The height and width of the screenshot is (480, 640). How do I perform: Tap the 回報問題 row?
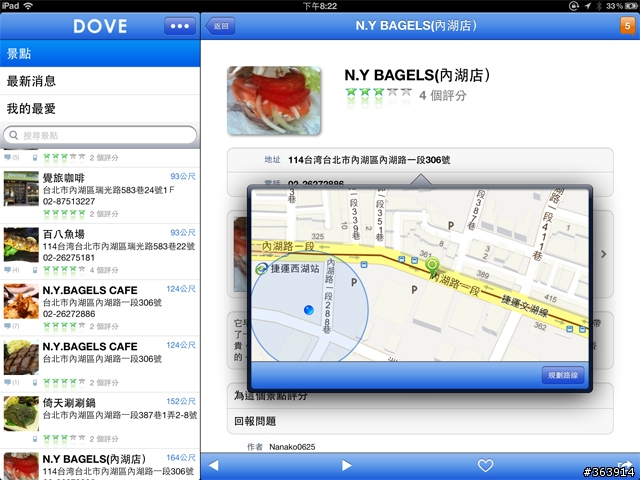[x=420, y=421]
